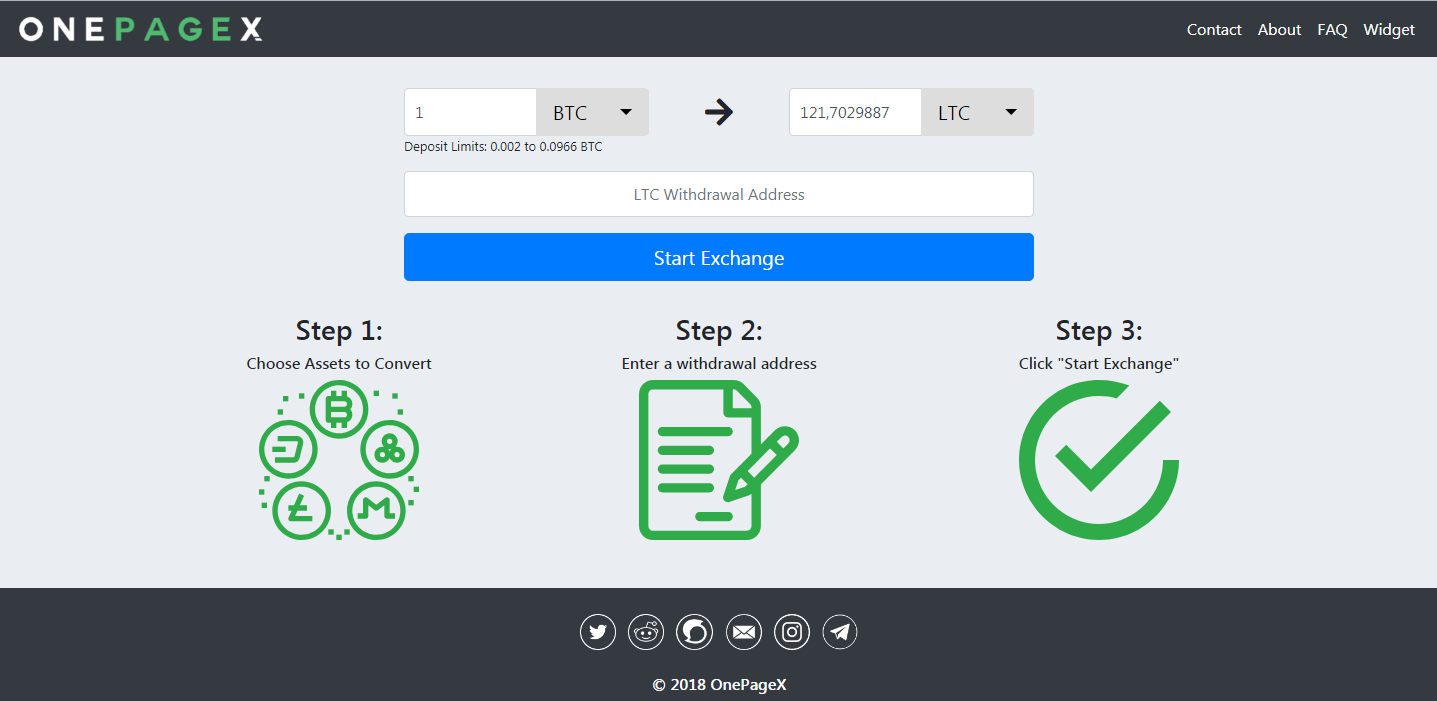This screenshot has width=1437, height=701.
Task: Open the Widget link
Action: (1389, 30)
